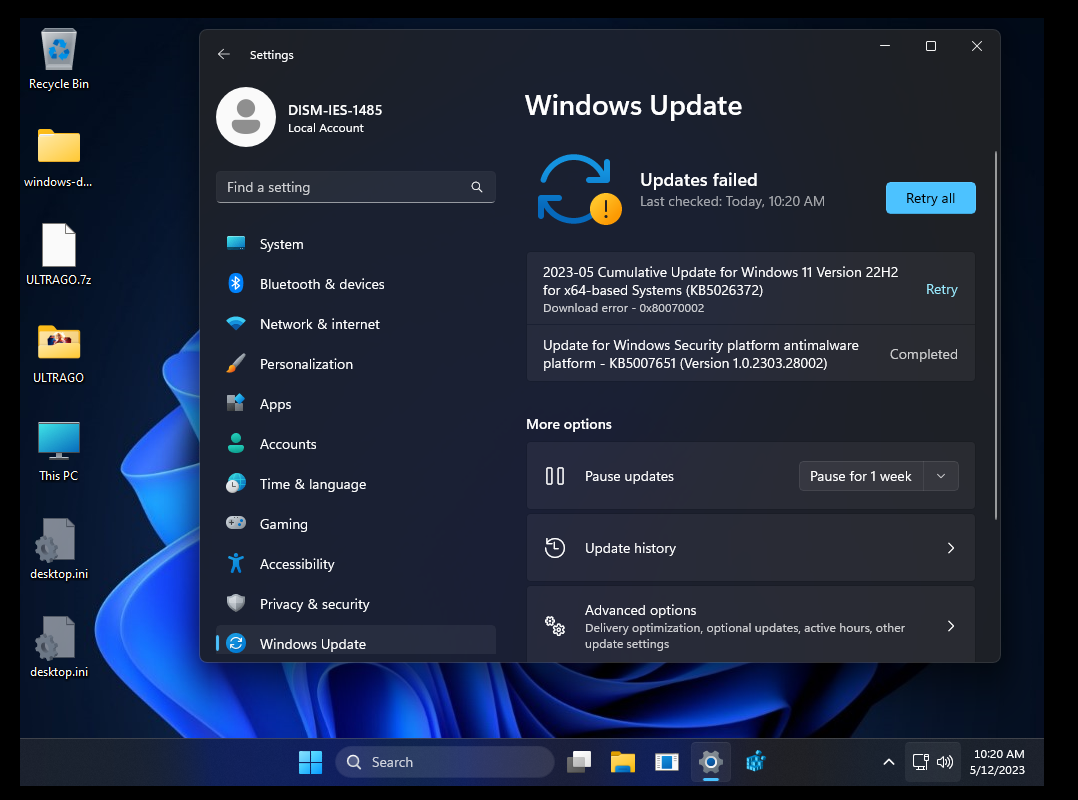The image size is (1078, 800).
Task: Select the windows-d... folder on desktop
Action: point(58,158)
